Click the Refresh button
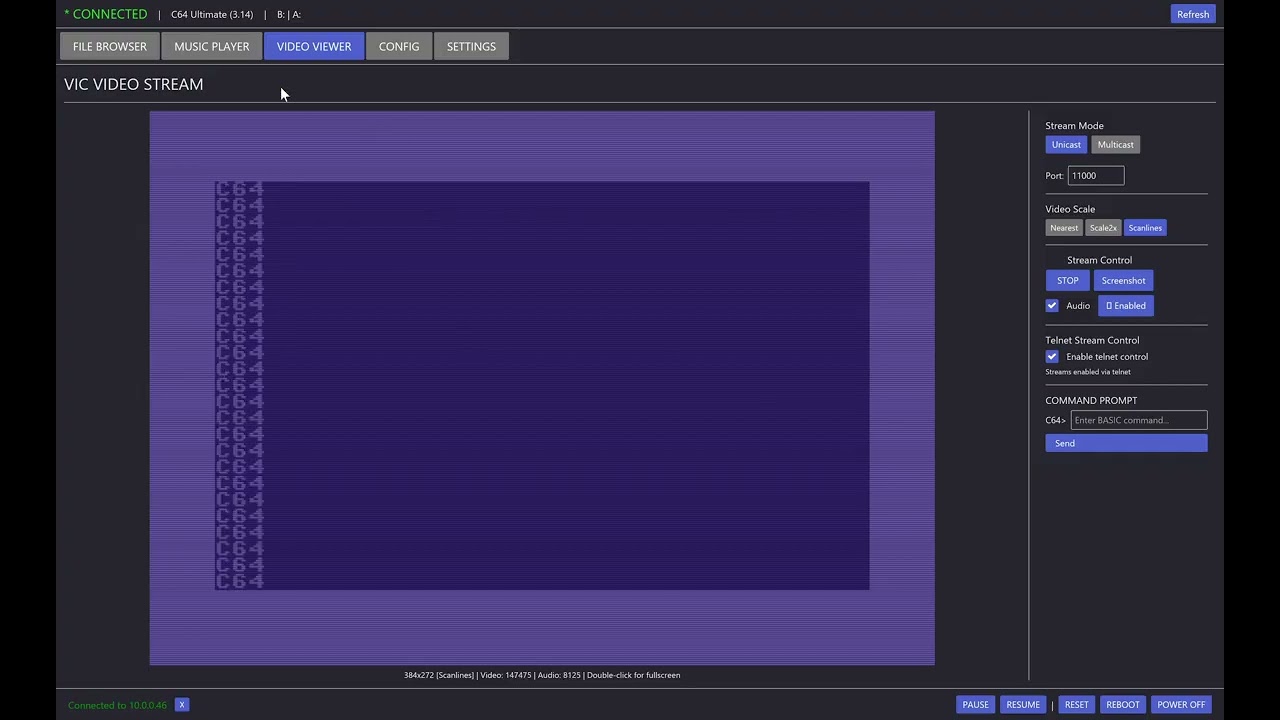Viewport: 1280px width, 720px height. (x=1193, y=14)
